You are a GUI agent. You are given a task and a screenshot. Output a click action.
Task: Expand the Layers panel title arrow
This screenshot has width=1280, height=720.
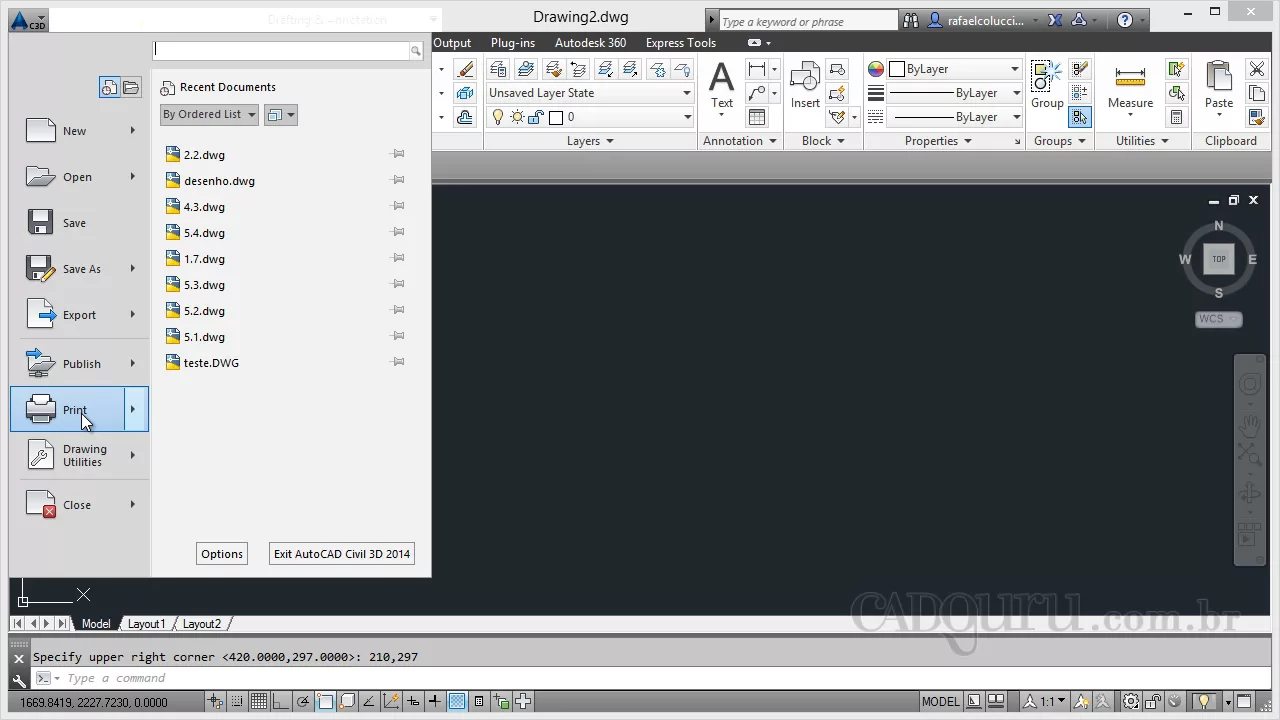[x=610, y=141]
